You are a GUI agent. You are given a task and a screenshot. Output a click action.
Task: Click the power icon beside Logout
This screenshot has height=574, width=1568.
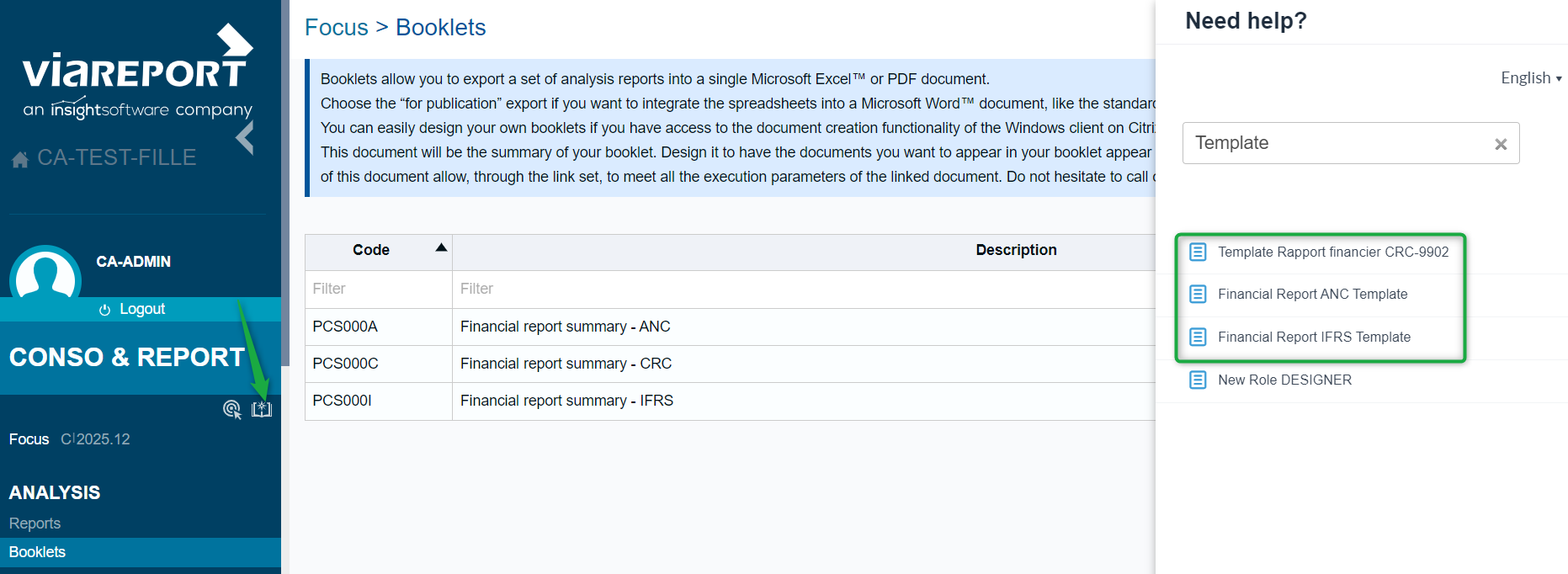pos(104,310)
